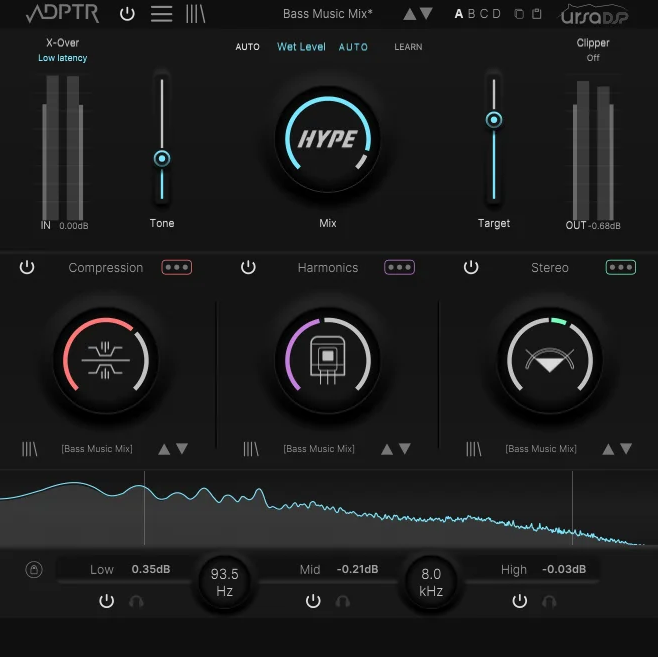Toggle the main plugin power button
Image resolution: width=658 pixels, height=657 pixels.
(x=127, y=14)
